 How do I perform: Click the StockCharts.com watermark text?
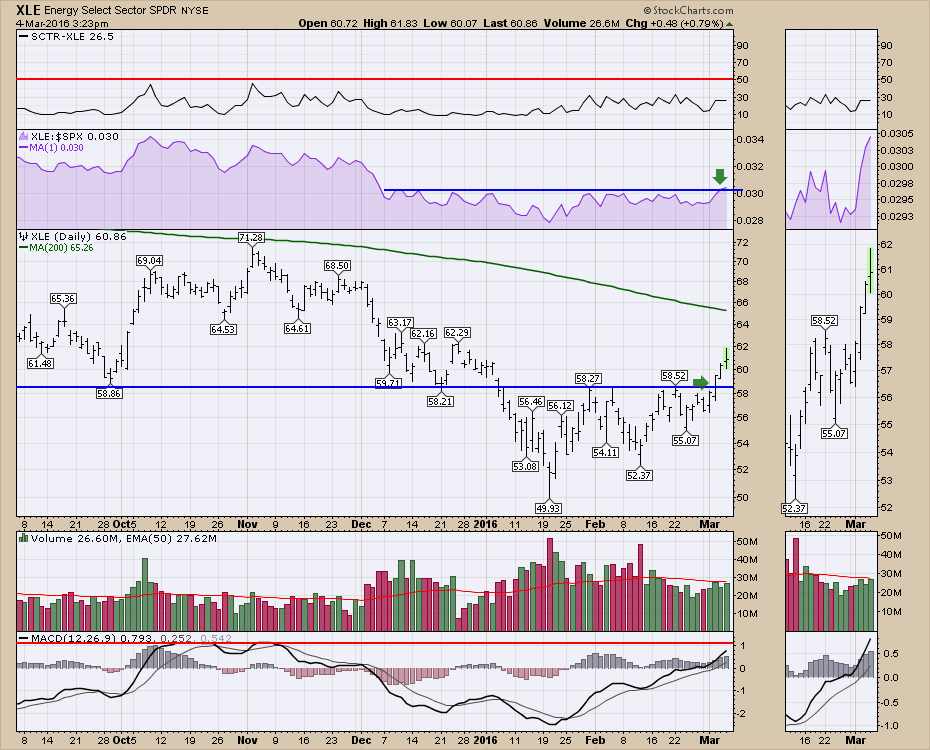[689, 11]
